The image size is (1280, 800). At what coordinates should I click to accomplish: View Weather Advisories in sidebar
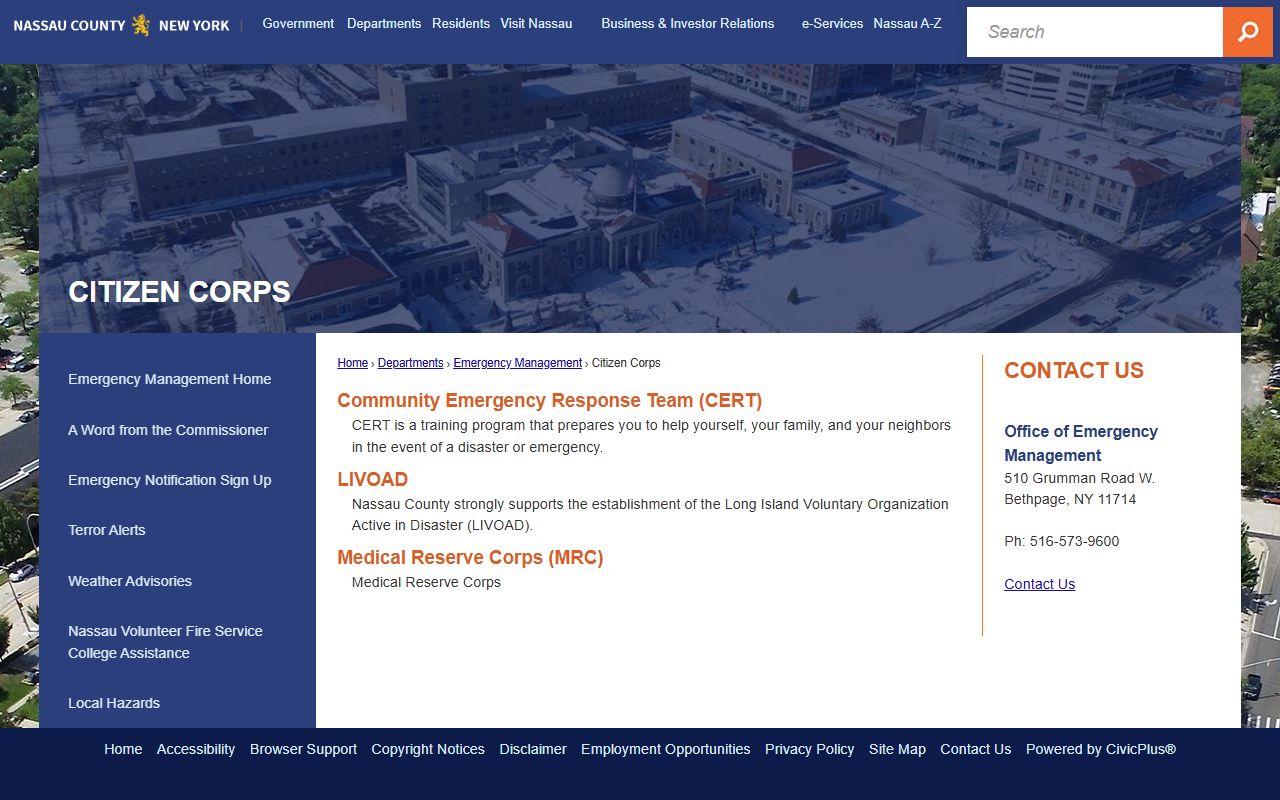pyautogui.click(x=130, y=581)
